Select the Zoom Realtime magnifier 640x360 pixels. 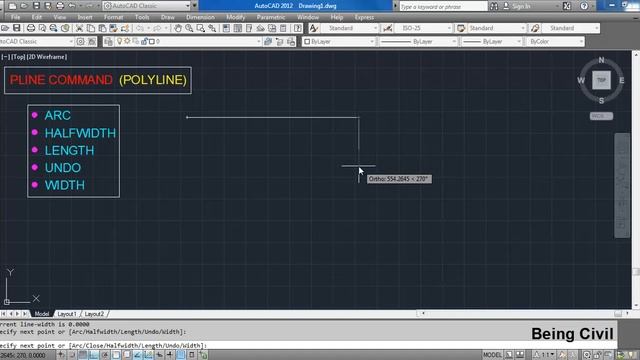pyautogui.click(x=189, y=28)
